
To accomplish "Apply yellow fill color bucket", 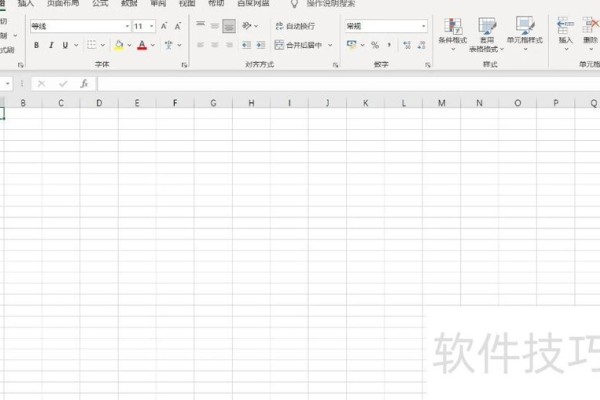I will point(119,45).
